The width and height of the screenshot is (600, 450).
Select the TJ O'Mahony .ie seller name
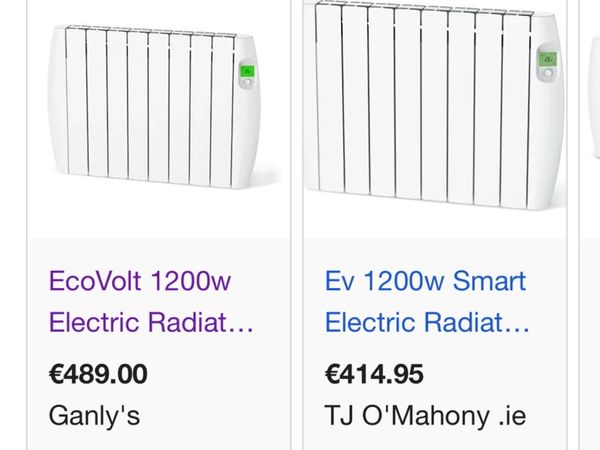point(425,413)
